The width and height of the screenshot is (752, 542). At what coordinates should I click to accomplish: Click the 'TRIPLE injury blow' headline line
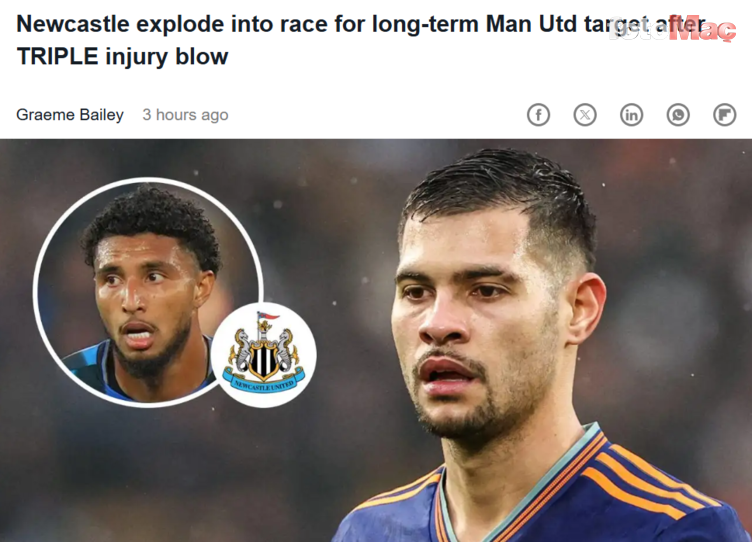[122, 57]
